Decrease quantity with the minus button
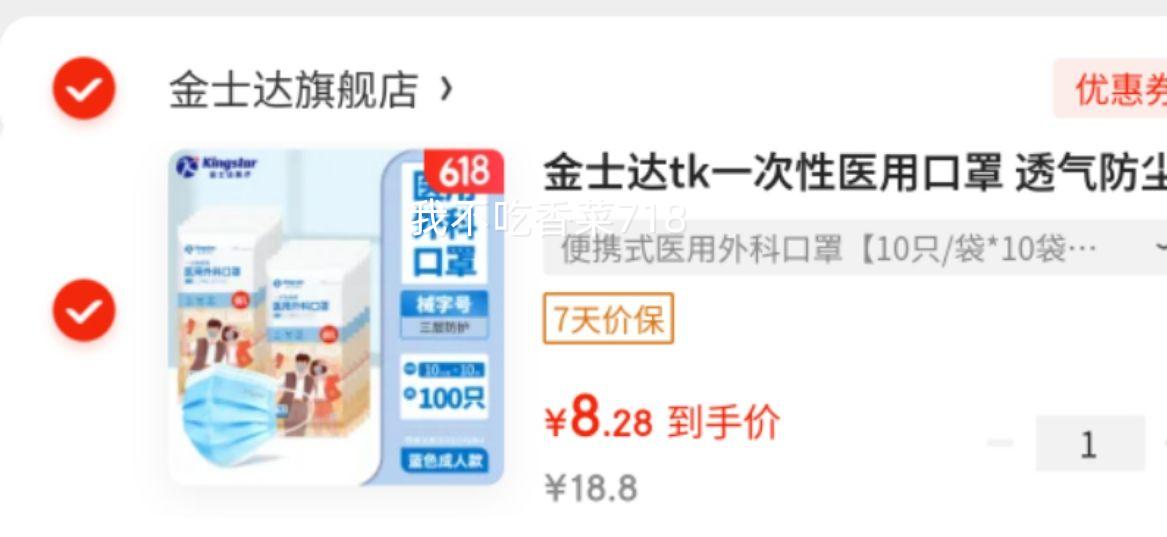The height and width of the screenshot is (537, 1167). point(1000,443)
